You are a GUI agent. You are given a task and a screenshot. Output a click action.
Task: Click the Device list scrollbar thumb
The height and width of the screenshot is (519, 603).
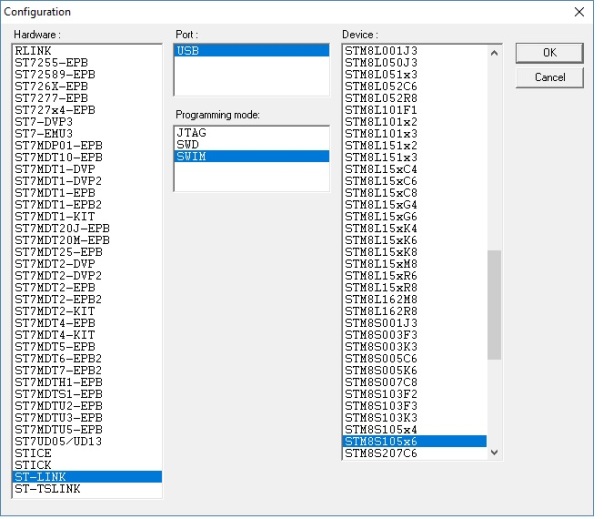click(495, 305)
